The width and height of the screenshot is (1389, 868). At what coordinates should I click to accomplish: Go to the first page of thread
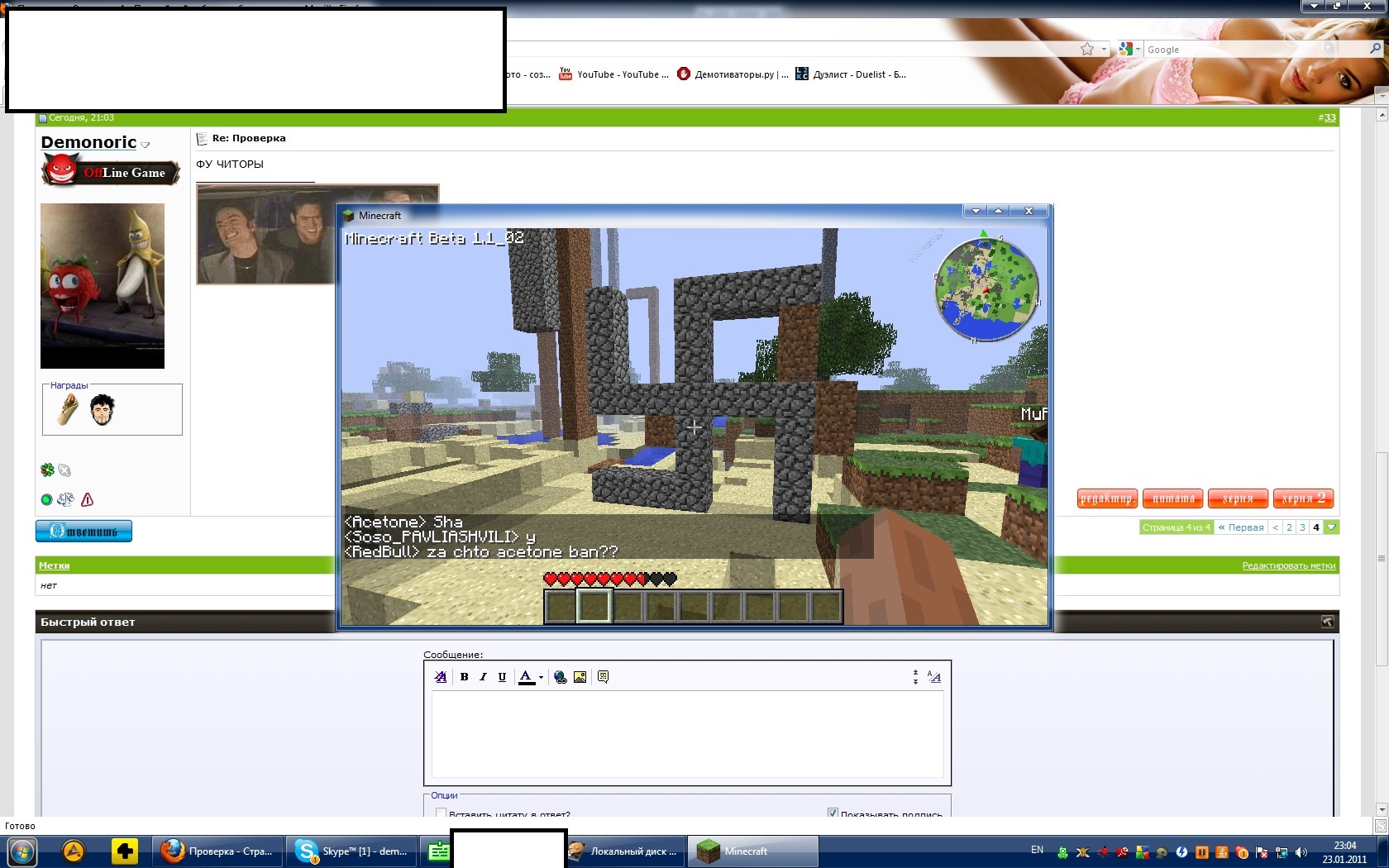1241,527
